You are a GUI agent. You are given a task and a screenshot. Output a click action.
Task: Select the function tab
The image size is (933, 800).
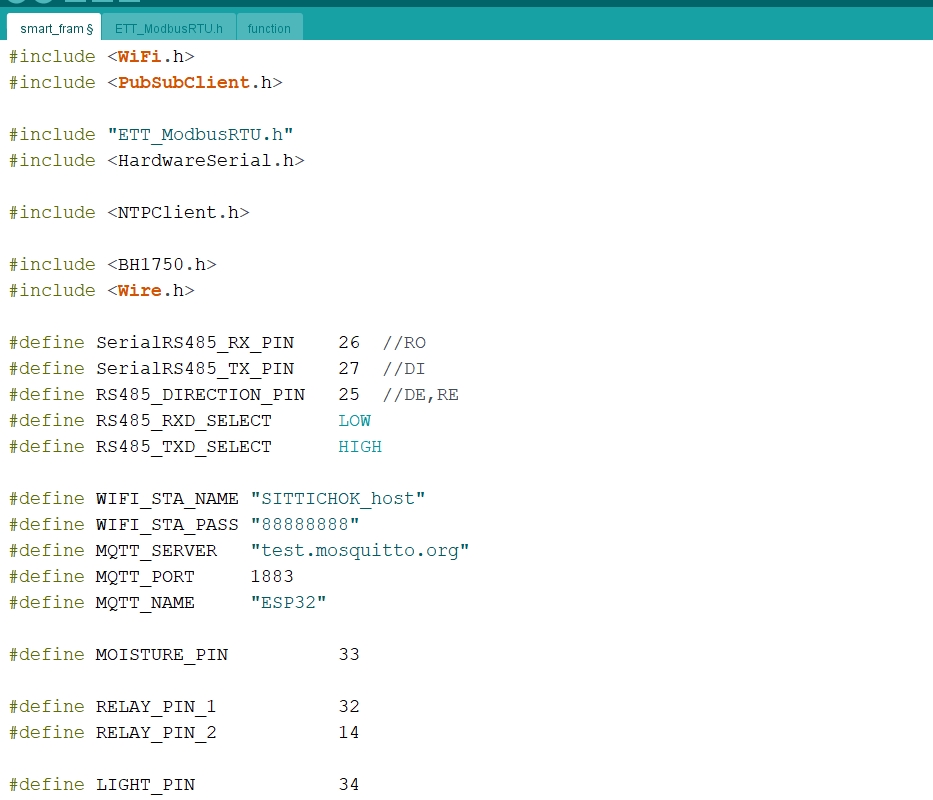coord(269,28)
